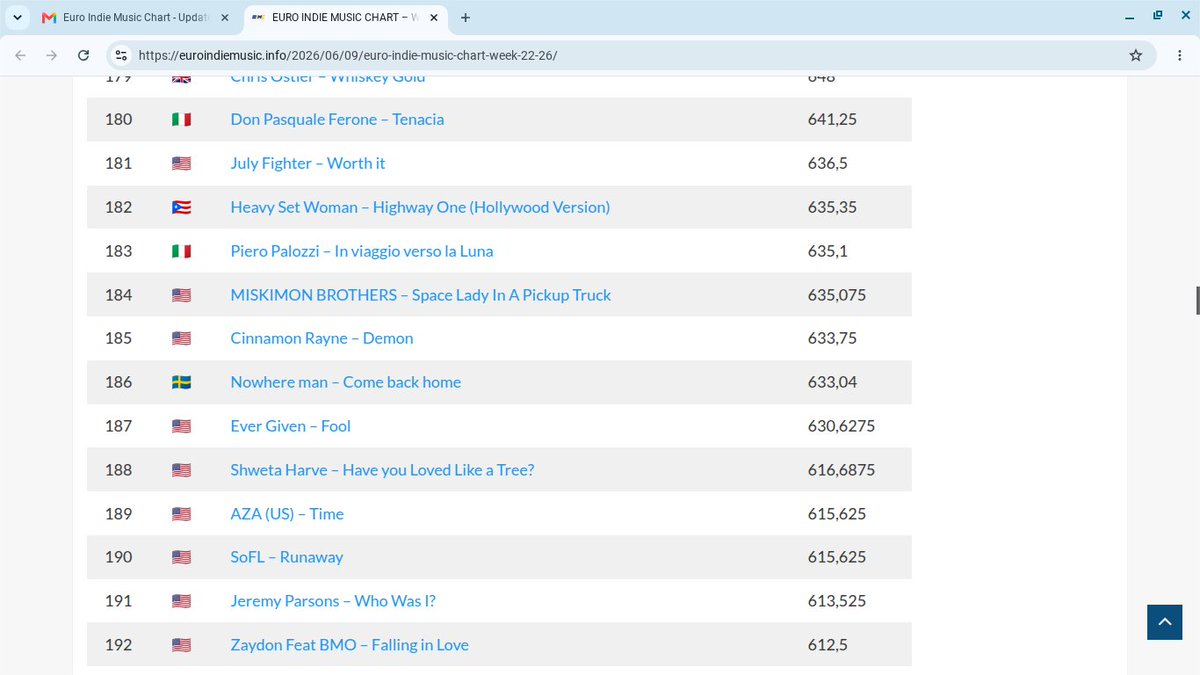This screenshot has width=1200, height=675.
Task: Click the US flag beside AZA (US)
Action: pos(181,515)
